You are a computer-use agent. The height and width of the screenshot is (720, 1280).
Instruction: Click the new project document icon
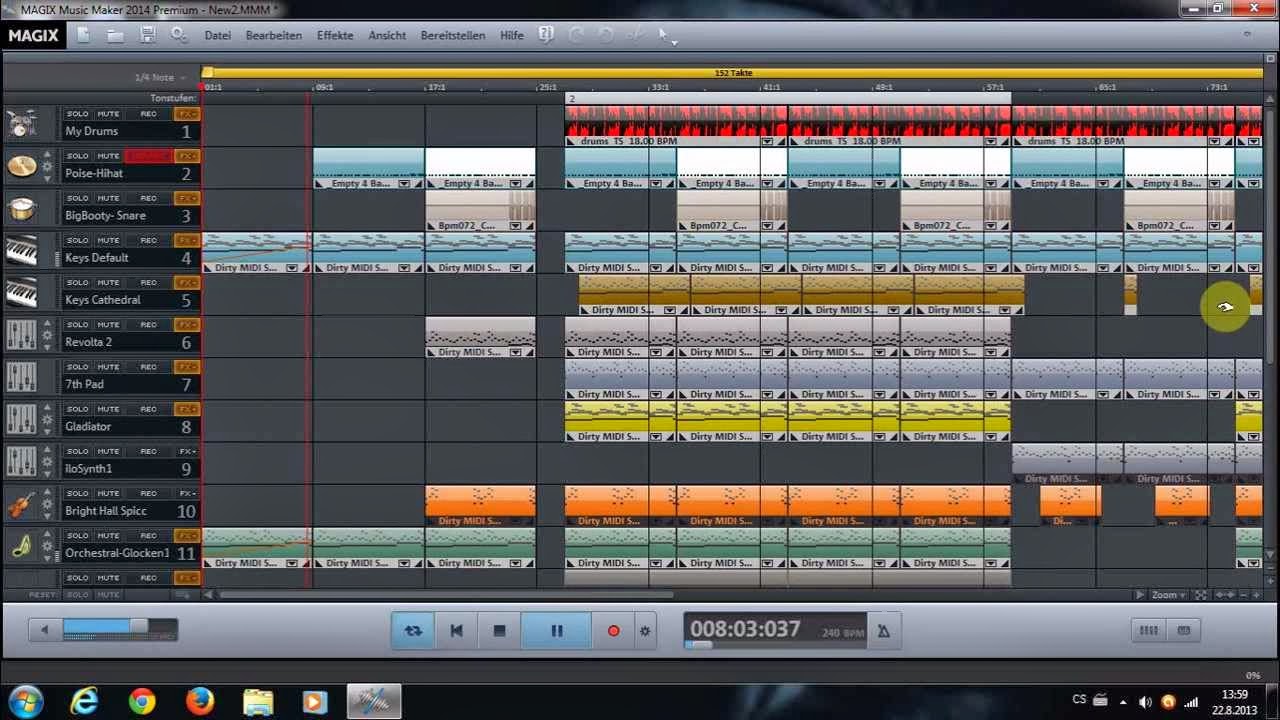(x=84, y=35)
